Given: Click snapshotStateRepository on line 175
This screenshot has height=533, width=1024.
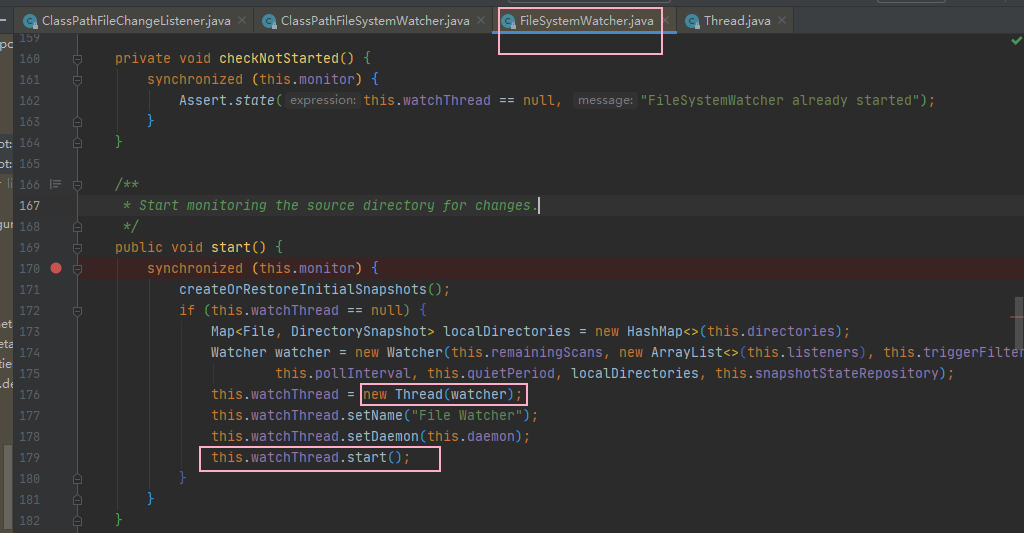Looking at the screenshot, I should click(846, 374).
